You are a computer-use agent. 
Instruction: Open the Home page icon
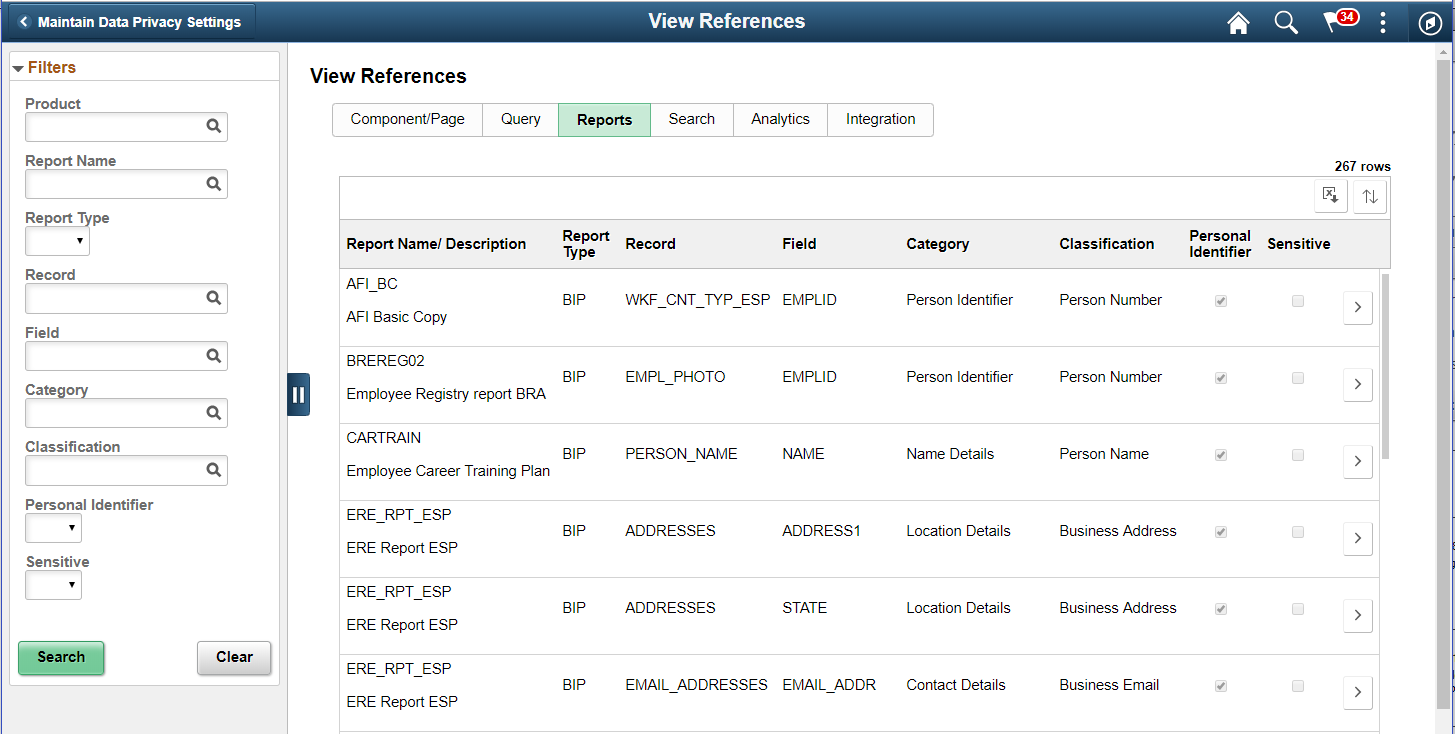pyautogui.click(x=1238, y=22)
